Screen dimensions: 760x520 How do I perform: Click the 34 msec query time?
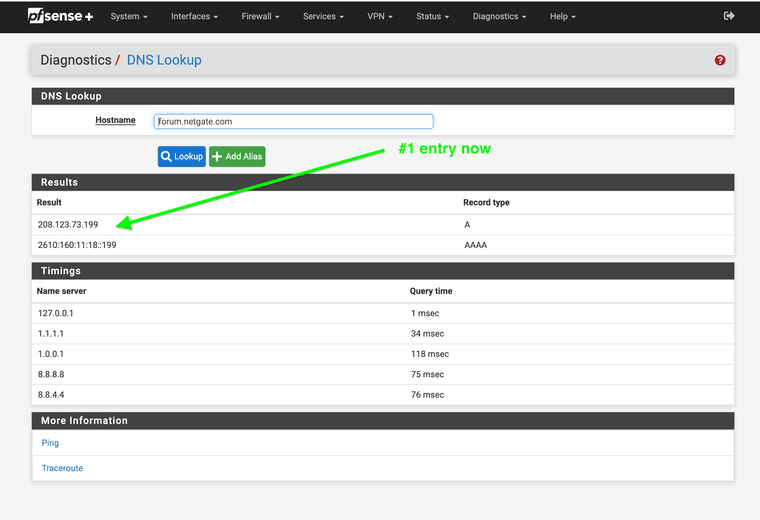tap(428, 334)
